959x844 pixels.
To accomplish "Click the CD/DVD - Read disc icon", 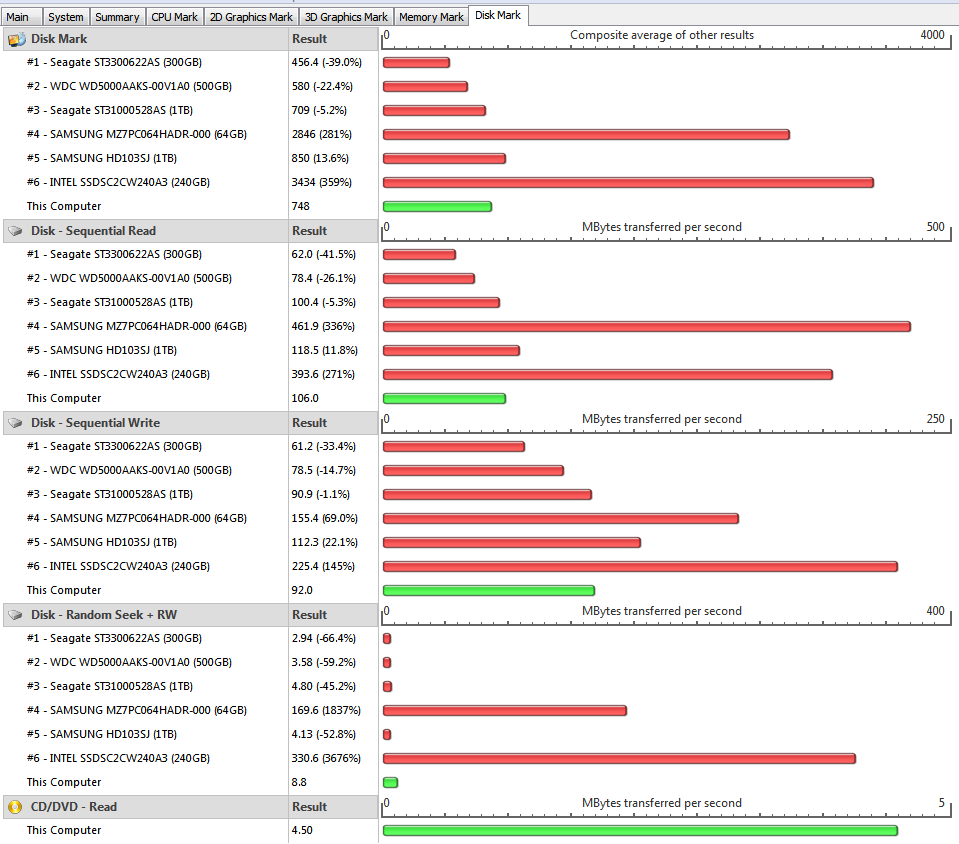I will (x=16, y=807).
